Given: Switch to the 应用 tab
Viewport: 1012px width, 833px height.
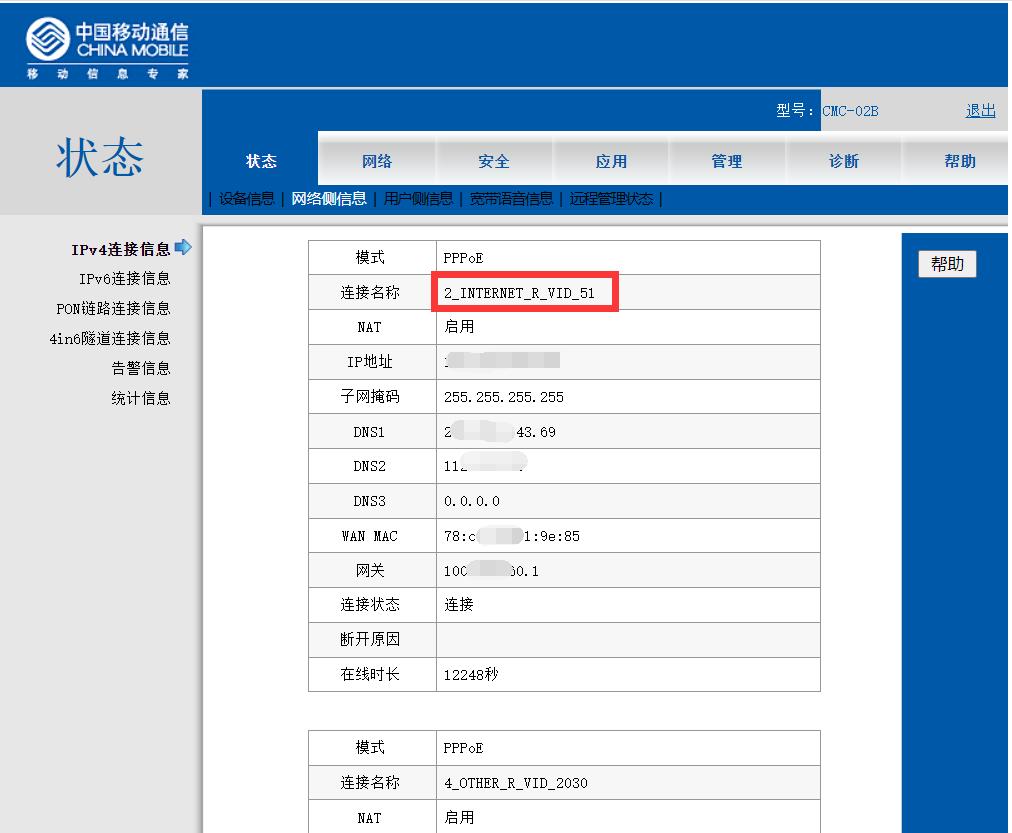Looking at the screenshot, I should (612, 161).
